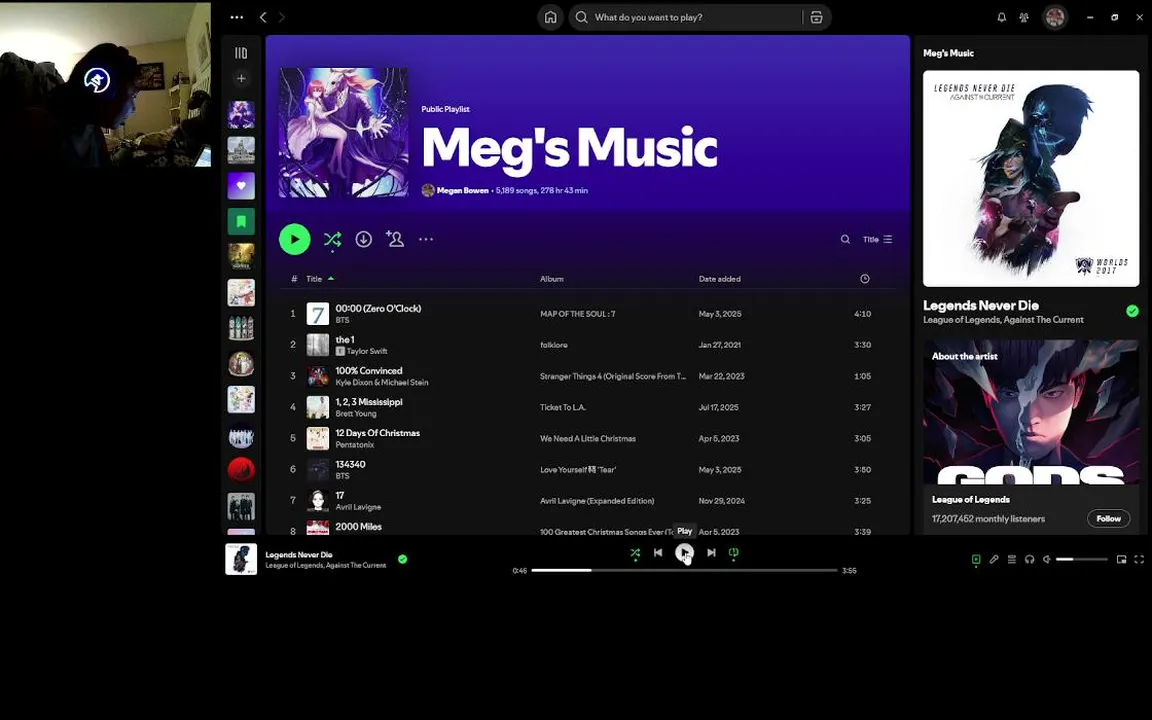This screenshot has width=1152, height=720.
Task: Toggle playlist shuffle beside play button
Action: [x=332, y=239]
